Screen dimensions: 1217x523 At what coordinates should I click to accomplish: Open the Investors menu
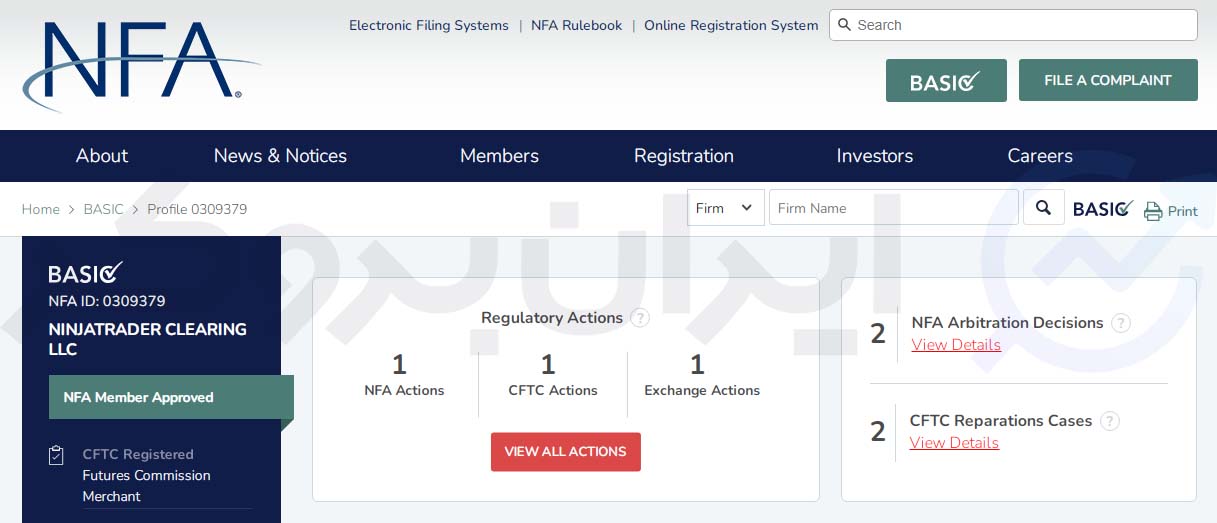875,156
